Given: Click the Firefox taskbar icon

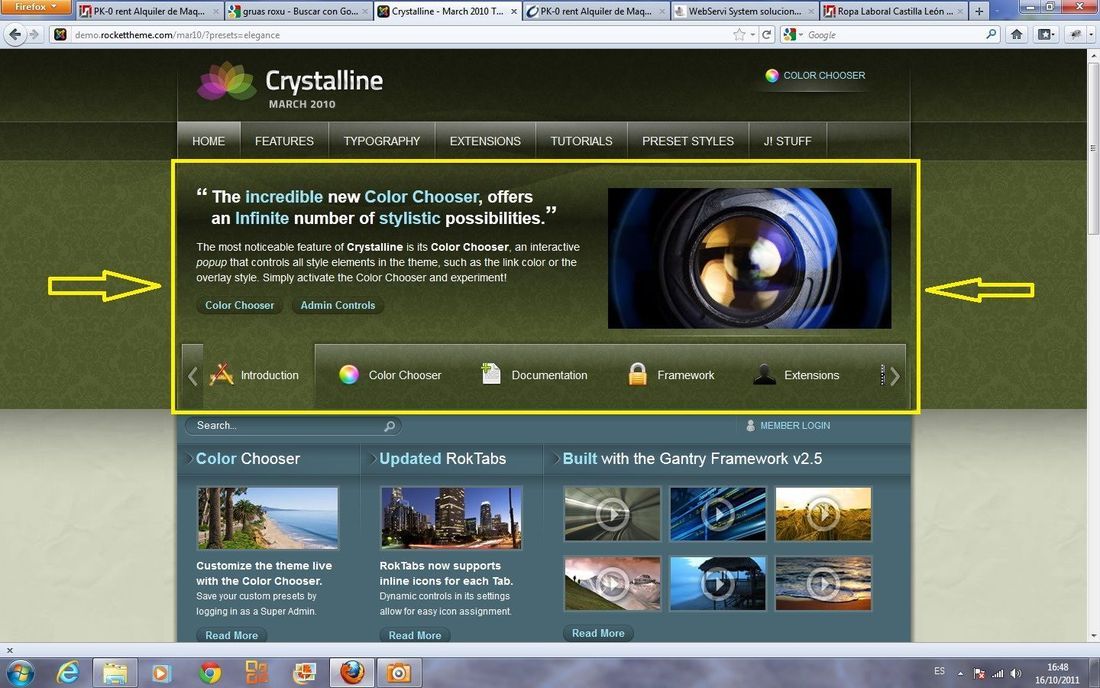Looking at the screenshot, I should point(352,673).
